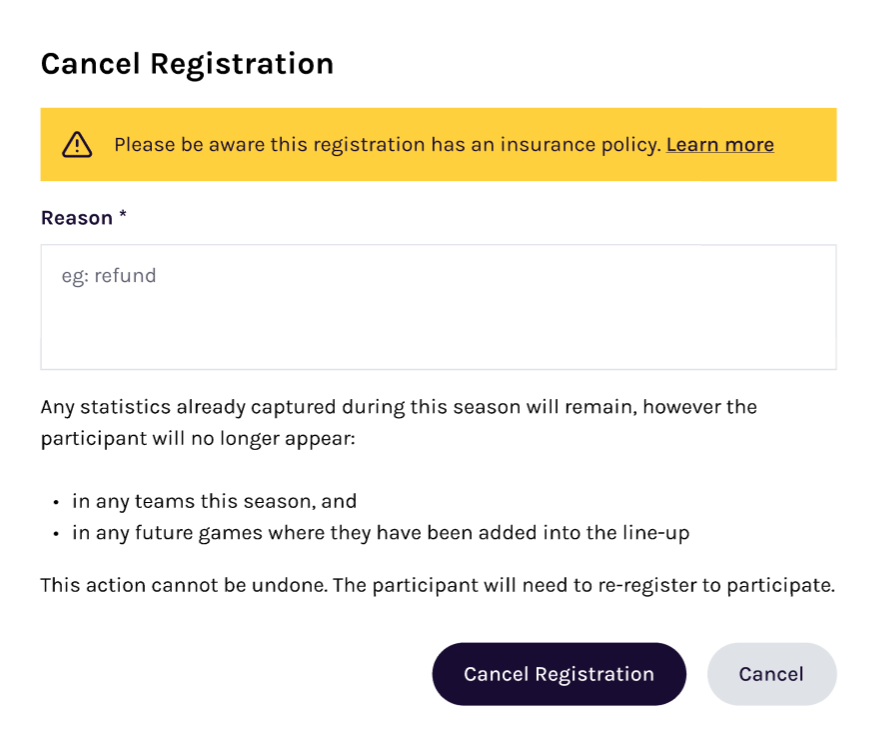Click the Cancel Registration dialog heading
Viewport: 877px width, 742px height.
[x=187, y=64]
